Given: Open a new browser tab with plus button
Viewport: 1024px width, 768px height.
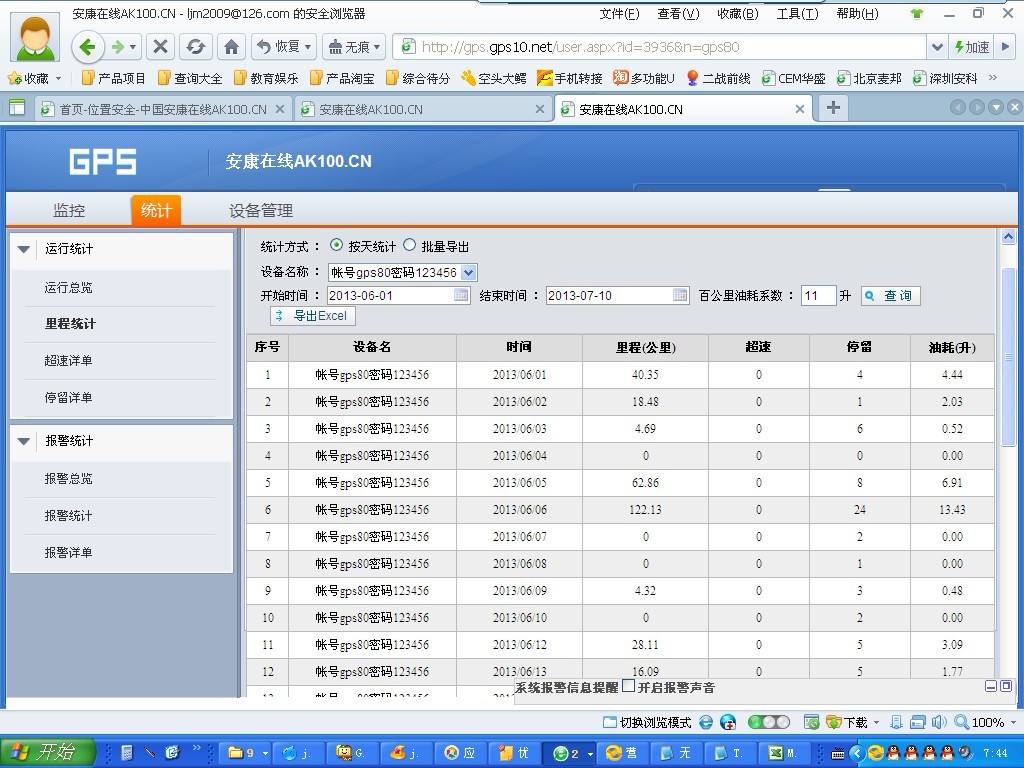Looking at the screenshot, I should point(833,108).
